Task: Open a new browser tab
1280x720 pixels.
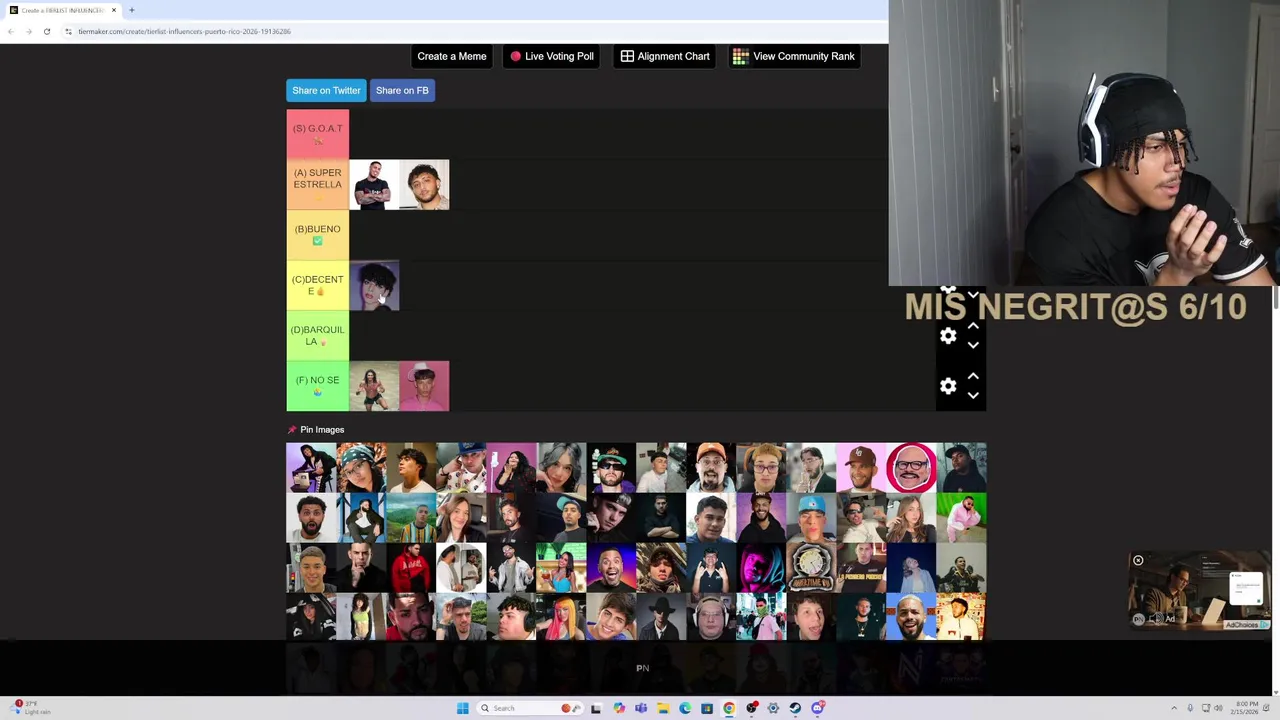Action: 131,10
